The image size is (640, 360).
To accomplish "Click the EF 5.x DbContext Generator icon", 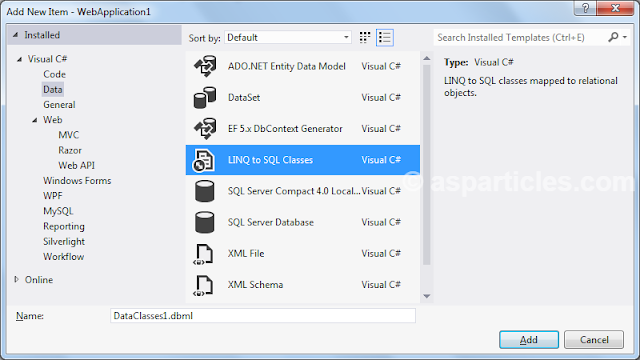I will pos(205,129).
